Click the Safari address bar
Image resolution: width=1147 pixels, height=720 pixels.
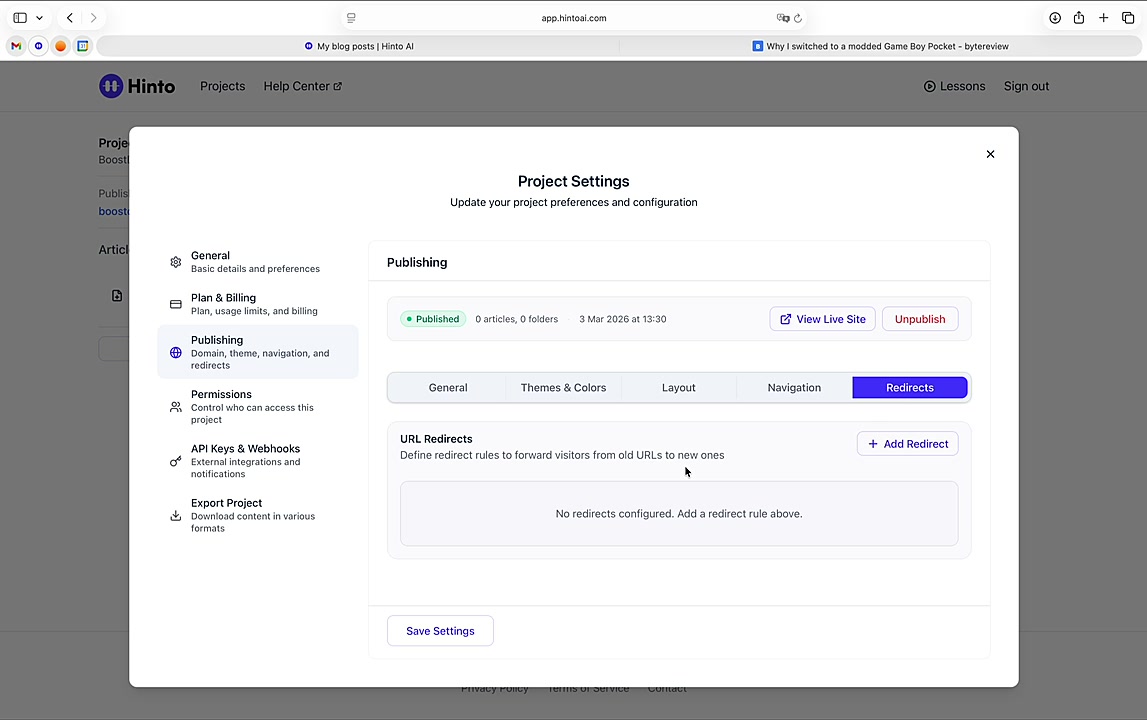pos(574,18)
